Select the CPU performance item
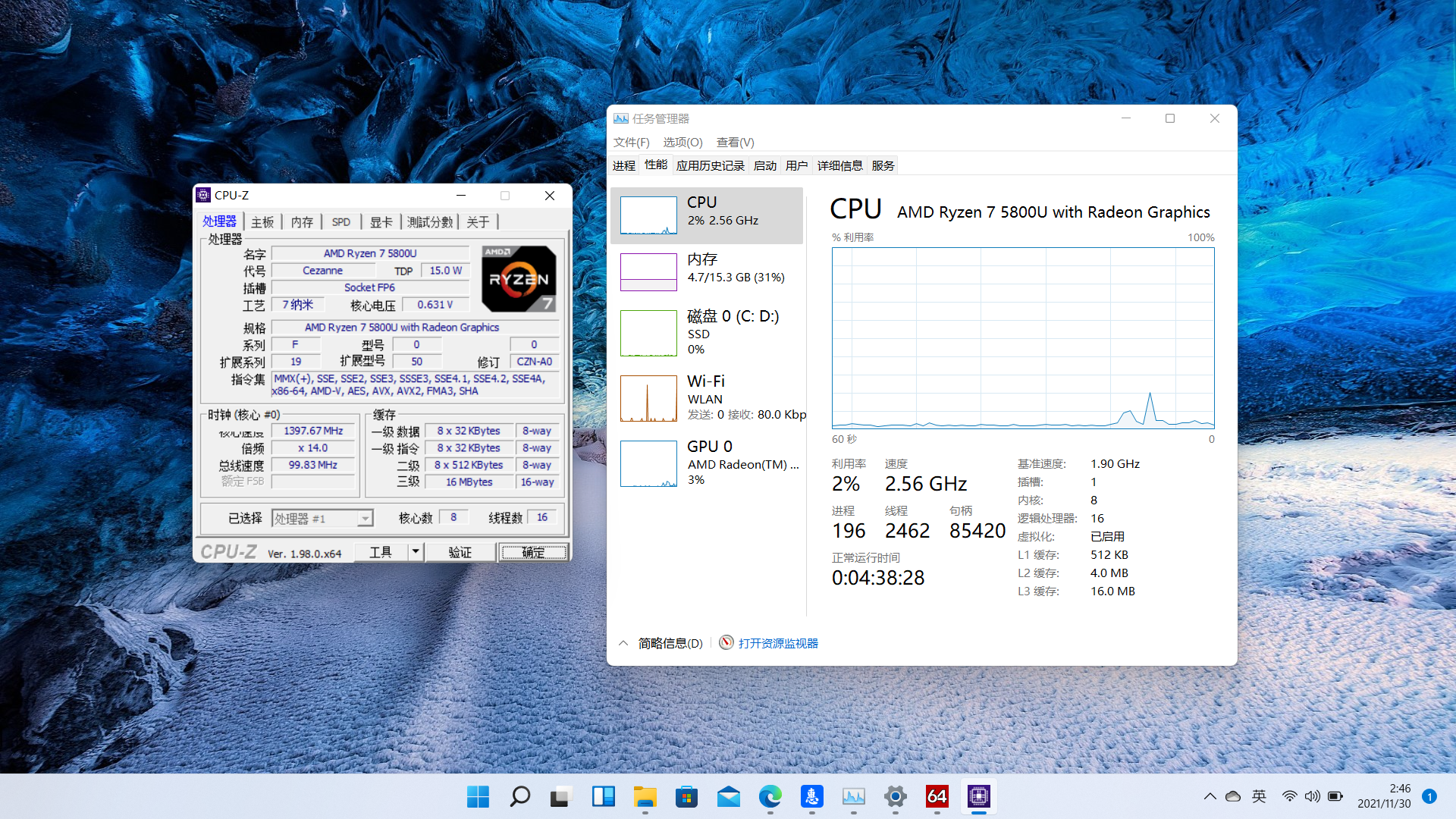Screen dimensions: 1456x819 pyautogui.click(x=707, y=215)
